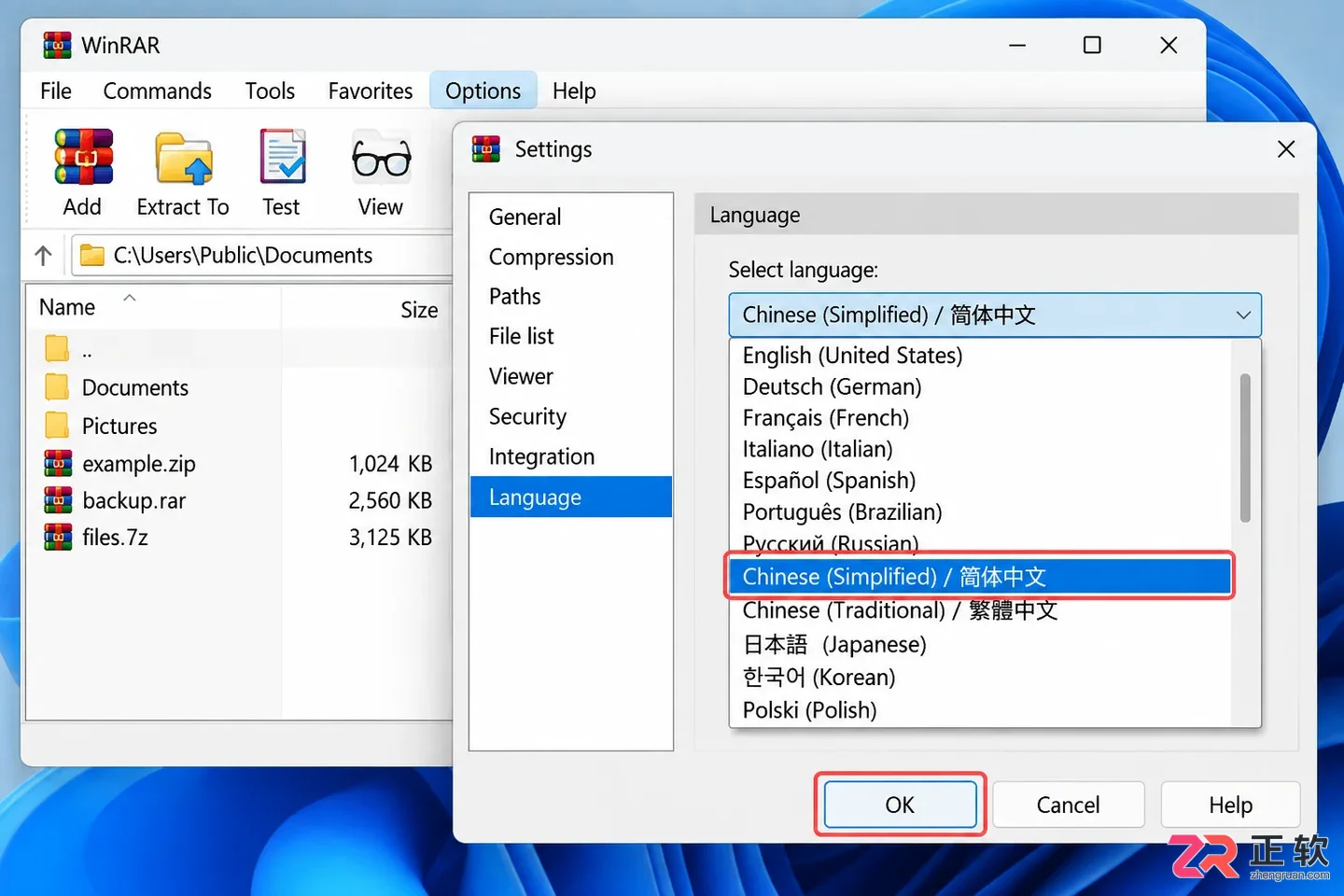Click the Add archive toolbar icon

(x=84, y=158)
